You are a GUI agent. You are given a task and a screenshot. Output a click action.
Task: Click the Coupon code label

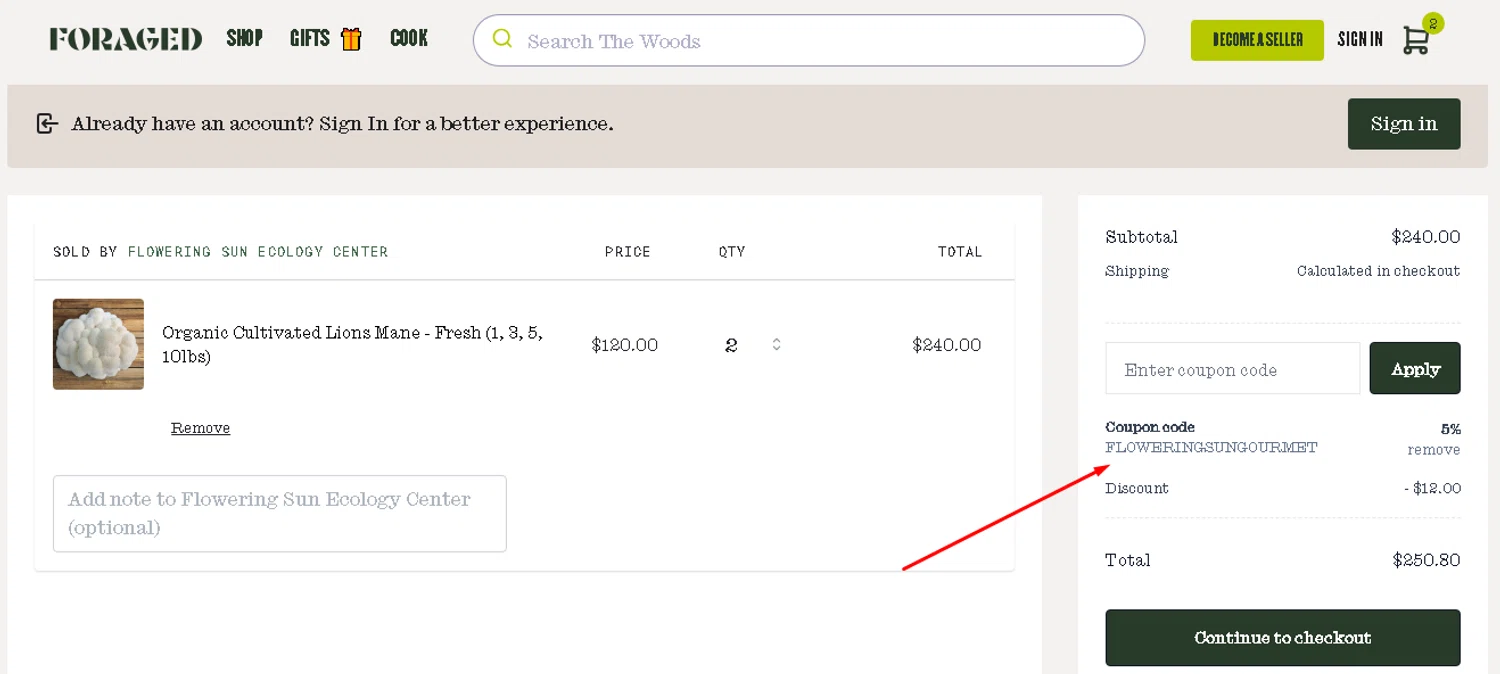1150,427
